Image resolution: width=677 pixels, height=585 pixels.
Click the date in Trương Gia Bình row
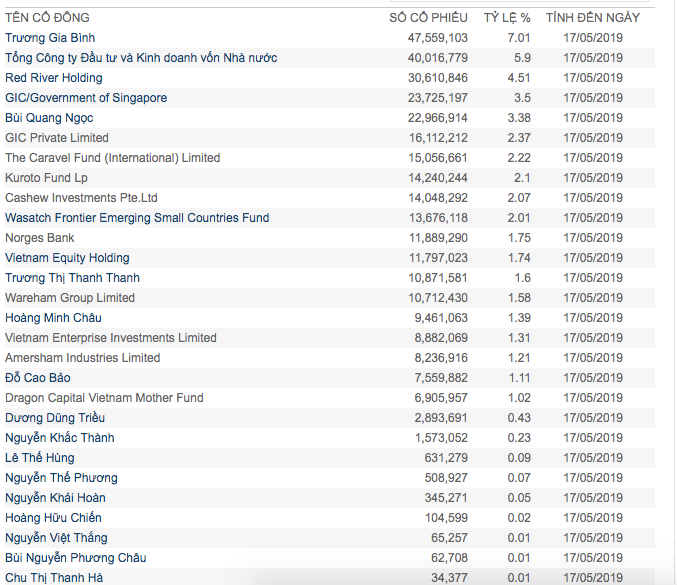593,38
